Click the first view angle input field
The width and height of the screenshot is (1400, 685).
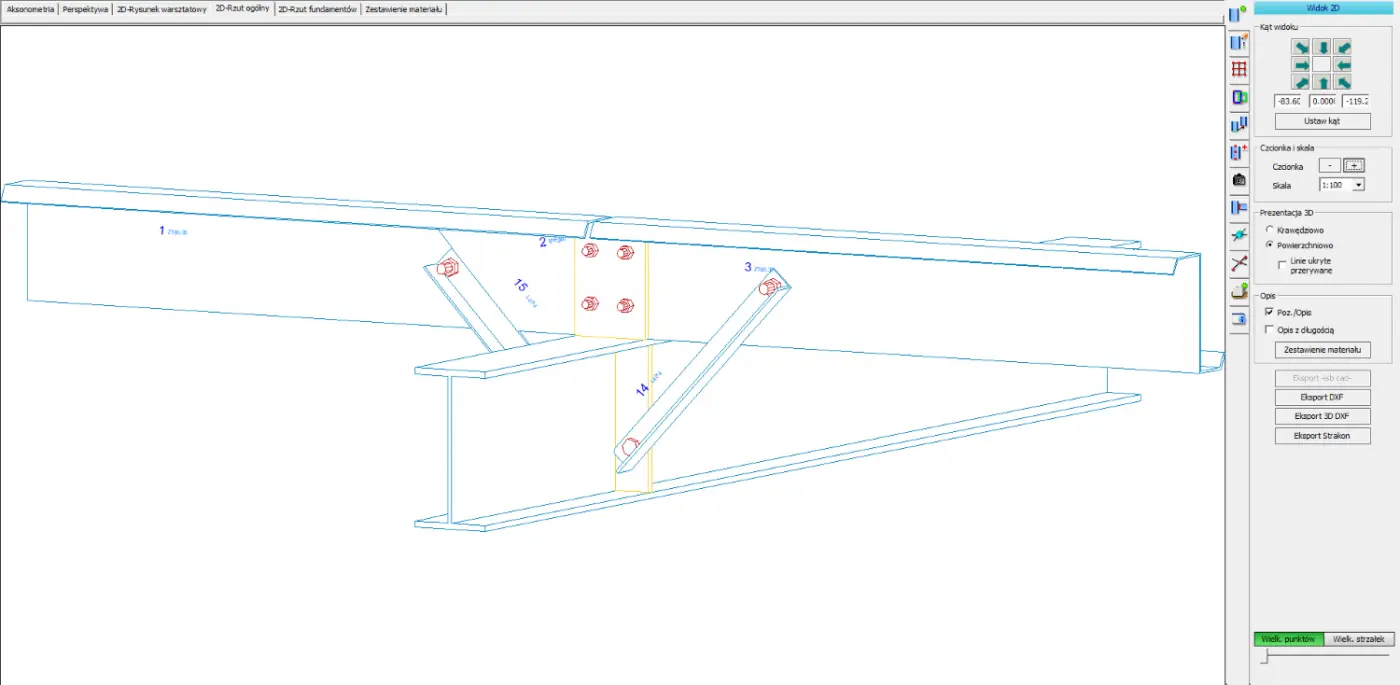coord(1288,101)
